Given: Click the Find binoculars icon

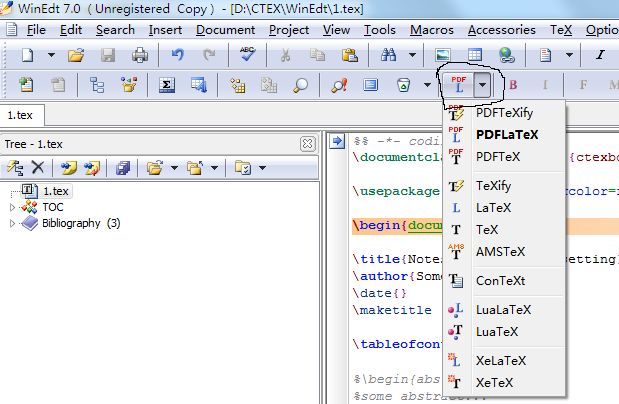Looking at the screenshot, I should point(388,55).
